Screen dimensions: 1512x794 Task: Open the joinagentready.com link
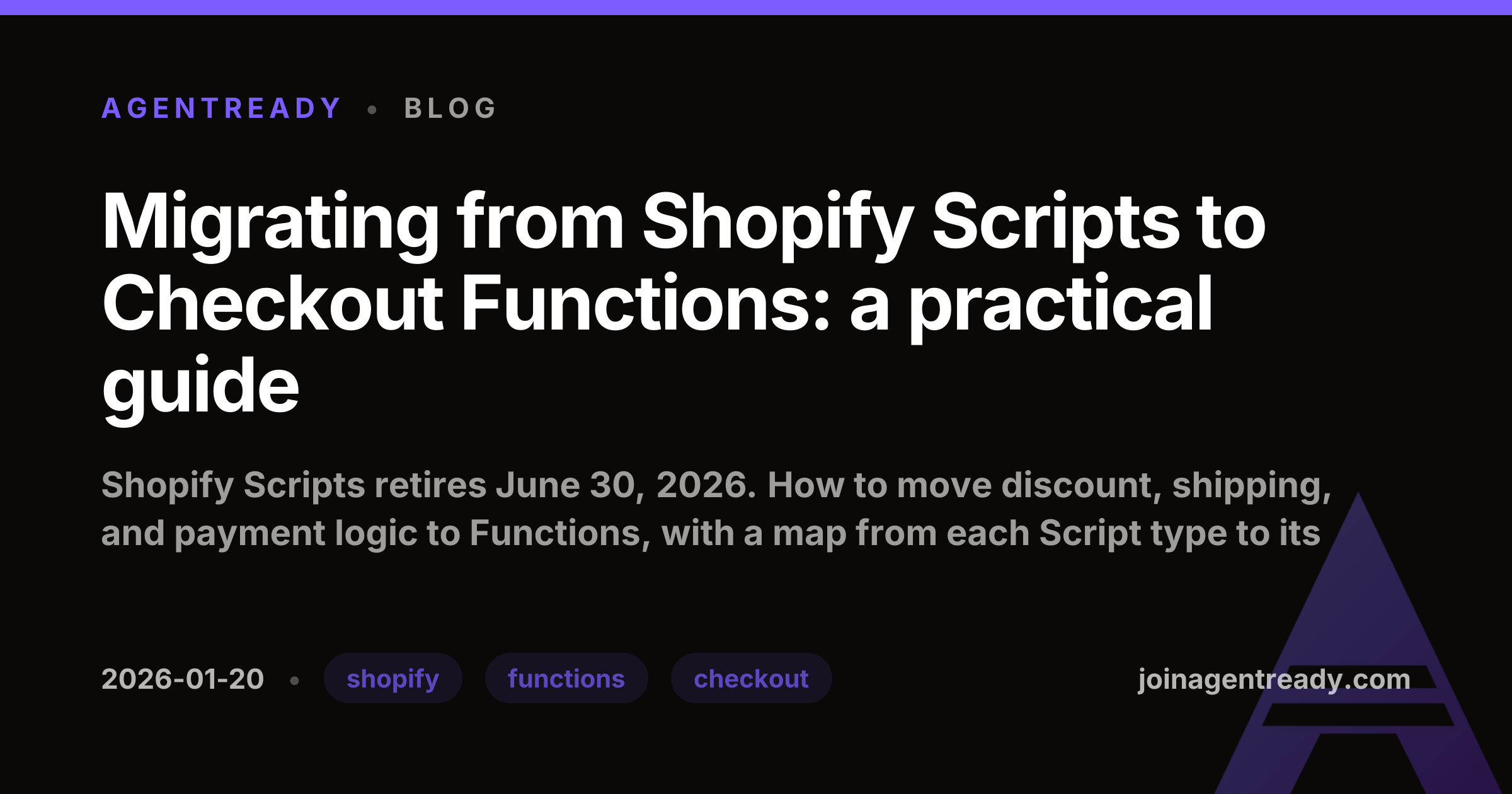pos(1274,679)
